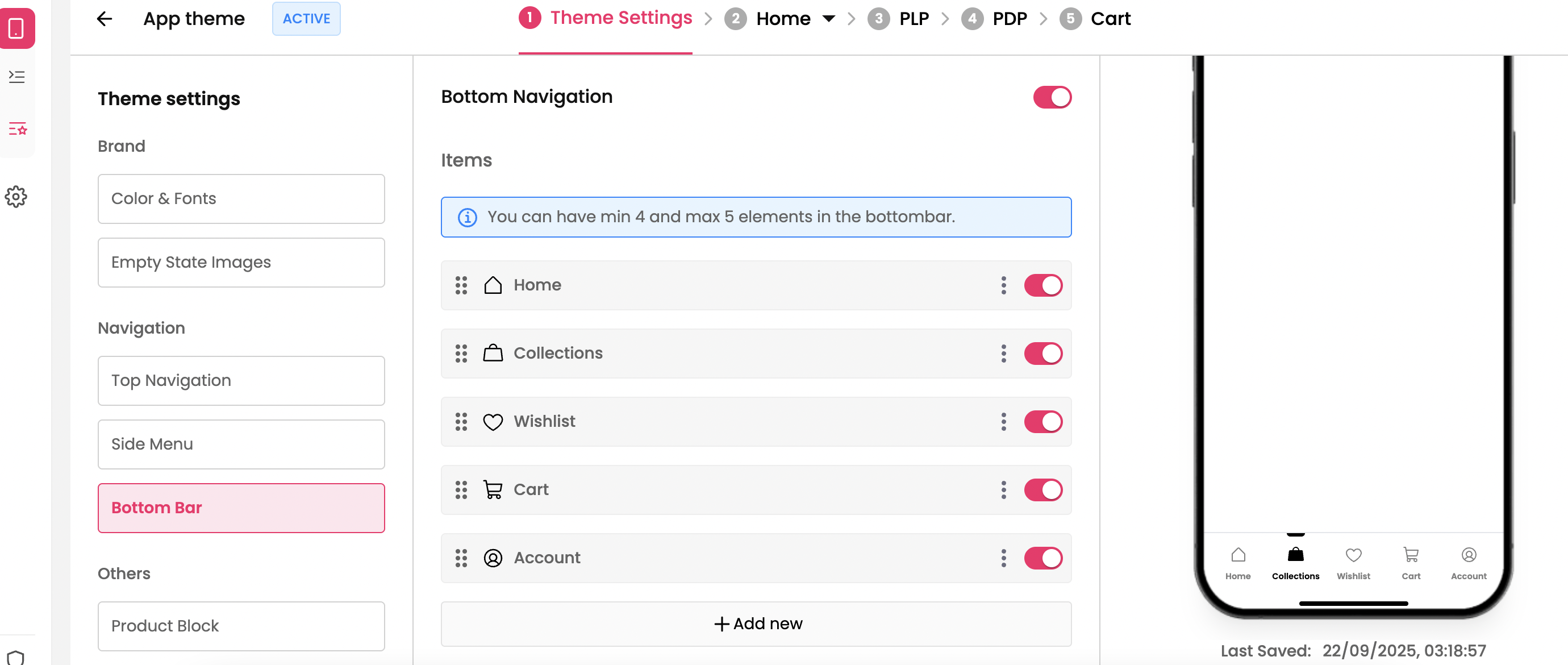Click drag handle of Home item
Screen dimensions: 1568x665
click(x=461, y=285)
